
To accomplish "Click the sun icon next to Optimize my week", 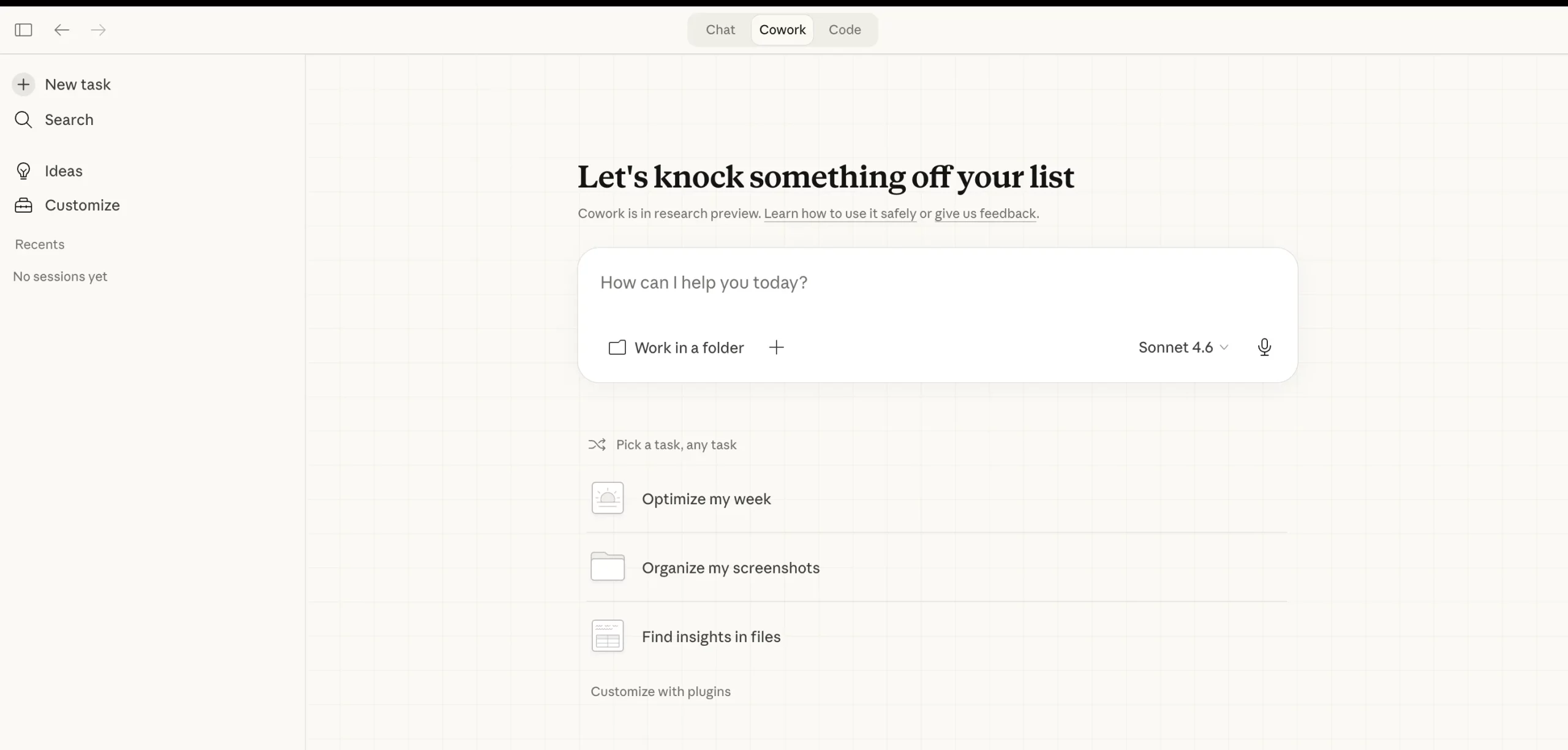I will coord(607,498).
